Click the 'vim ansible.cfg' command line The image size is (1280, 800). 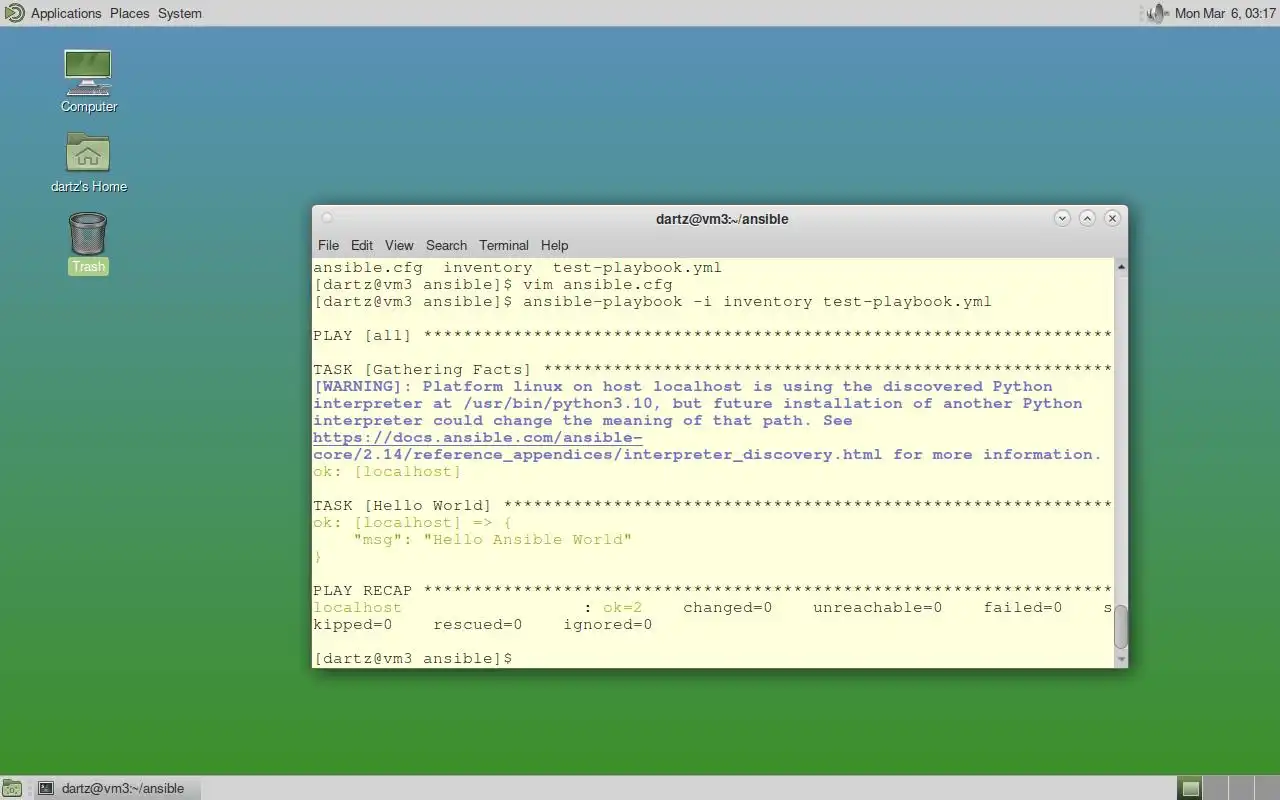(x=598, y=284)
